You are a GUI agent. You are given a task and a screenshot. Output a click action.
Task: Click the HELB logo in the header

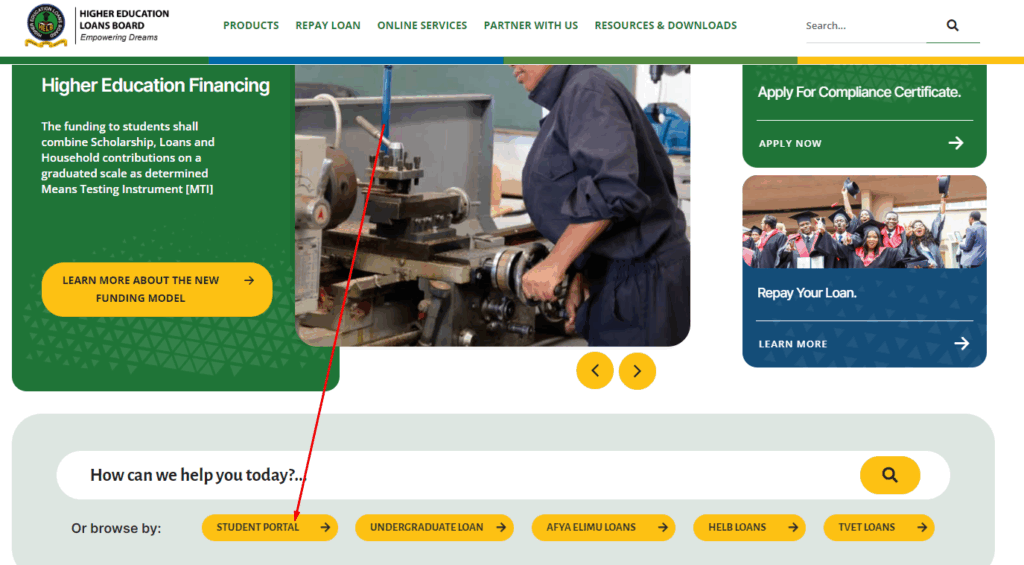click(47, 26)
